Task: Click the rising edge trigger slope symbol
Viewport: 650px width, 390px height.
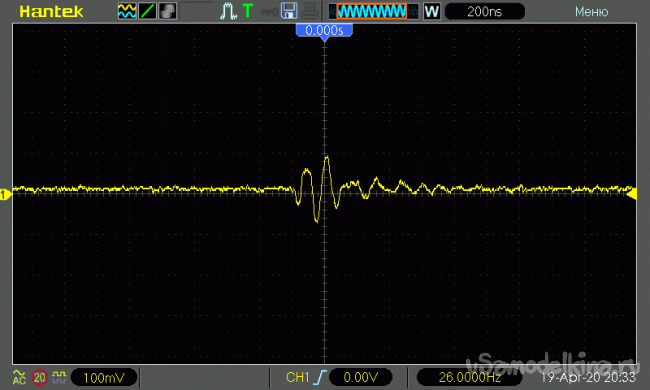Action: tap(320, 377)
